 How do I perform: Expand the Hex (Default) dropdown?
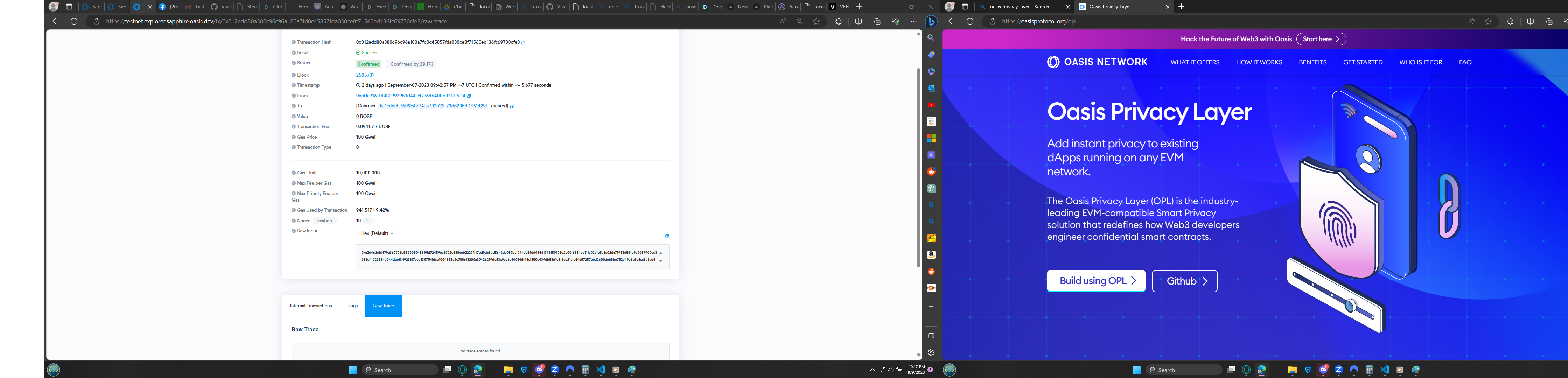coord(377,233)
